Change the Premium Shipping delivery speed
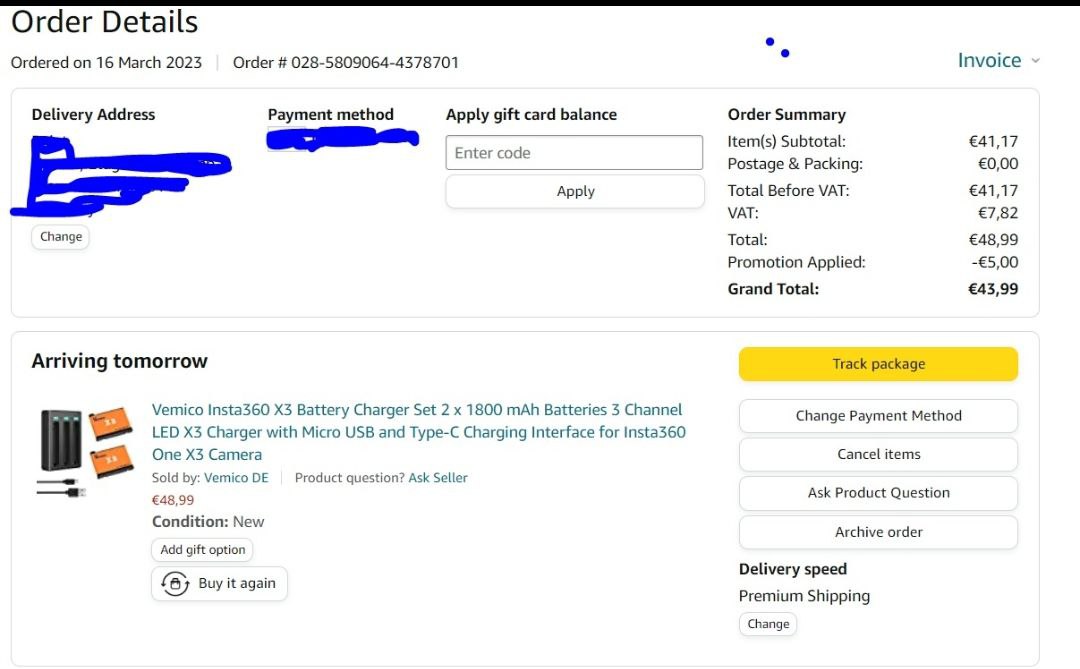 pos(768,624)
